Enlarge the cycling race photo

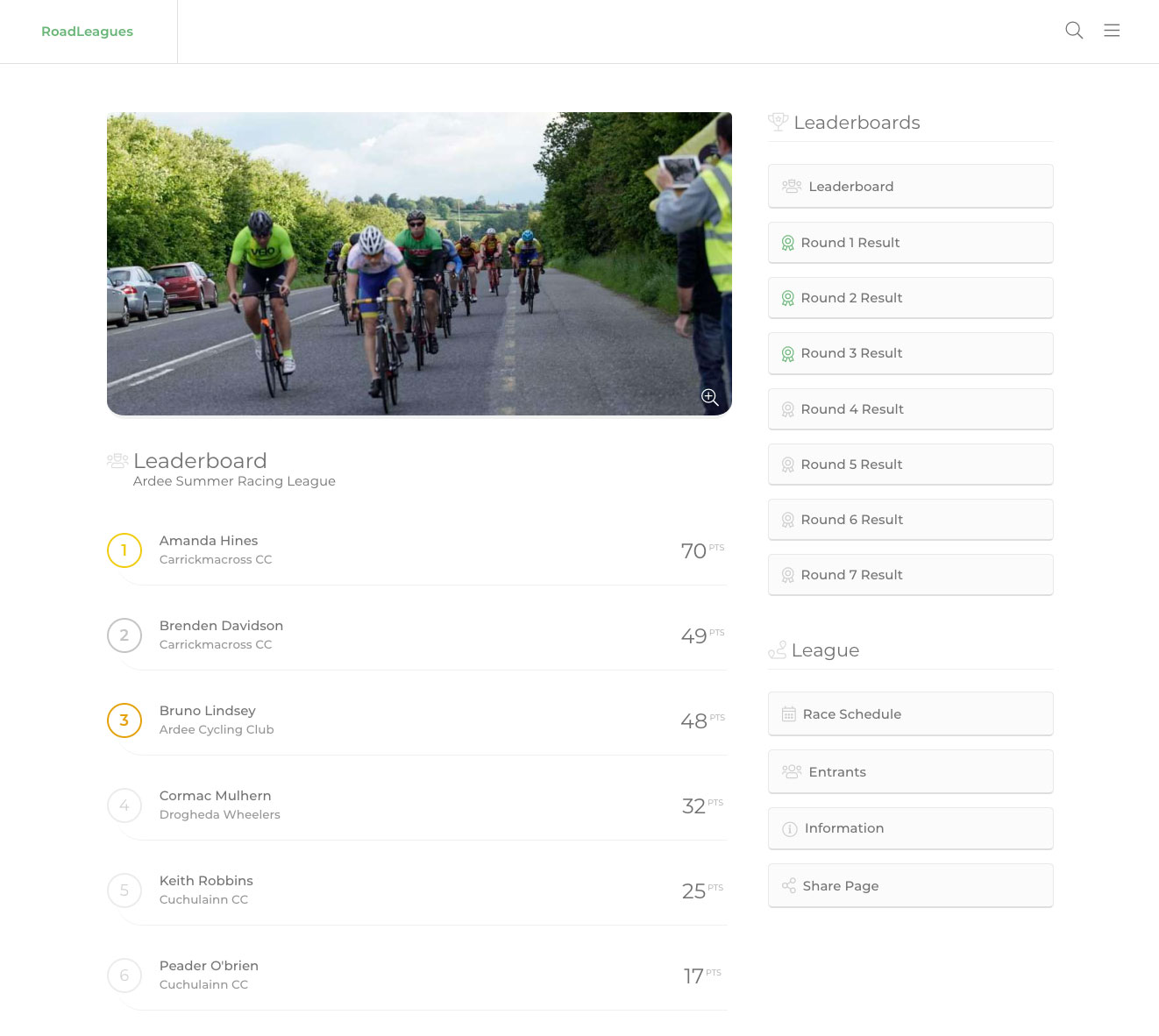(x=419, y=264)
